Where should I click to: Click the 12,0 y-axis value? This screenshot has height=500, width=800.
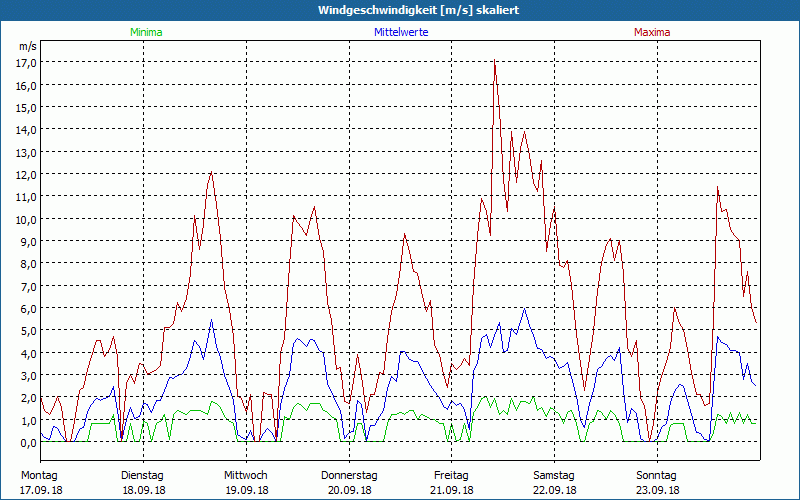[26, 174]
